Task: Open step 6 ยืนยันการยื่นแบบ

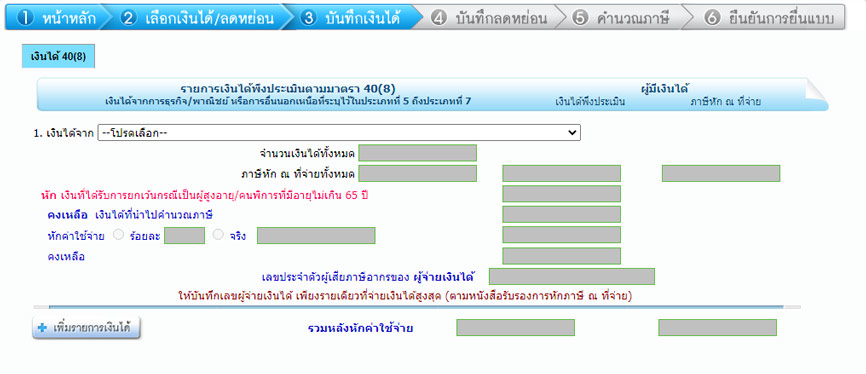Action: pyautogui.click(x=770, y=18)
